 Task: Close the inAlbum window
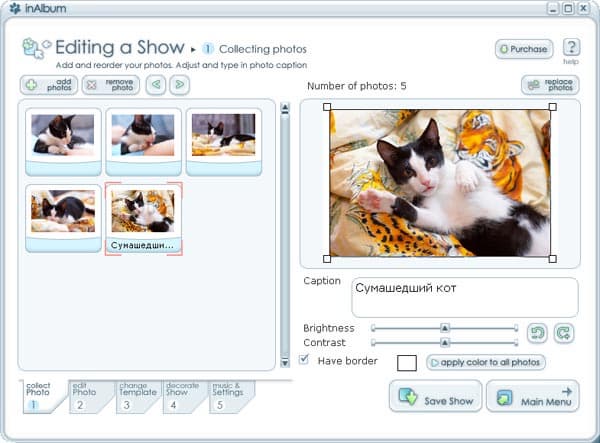tap(584, 8)
